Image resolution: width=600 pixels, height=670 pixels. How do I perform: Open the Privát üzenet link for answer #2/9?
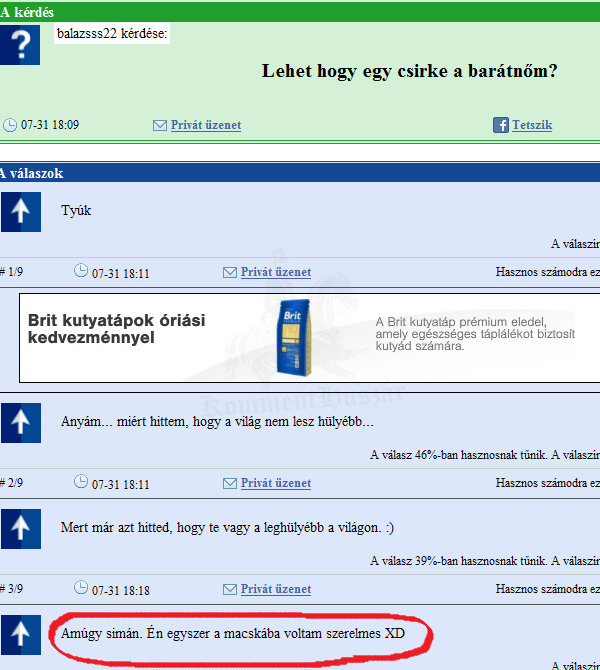(x=275, y=483)
